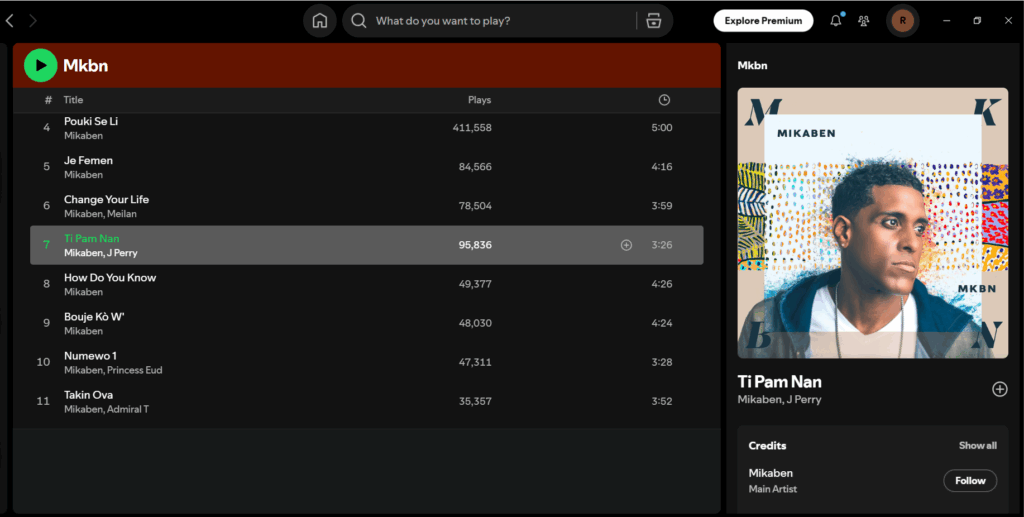Open 'Mikaben, Admiral T' artist under Takin Ova

click(x=106, y=409)
